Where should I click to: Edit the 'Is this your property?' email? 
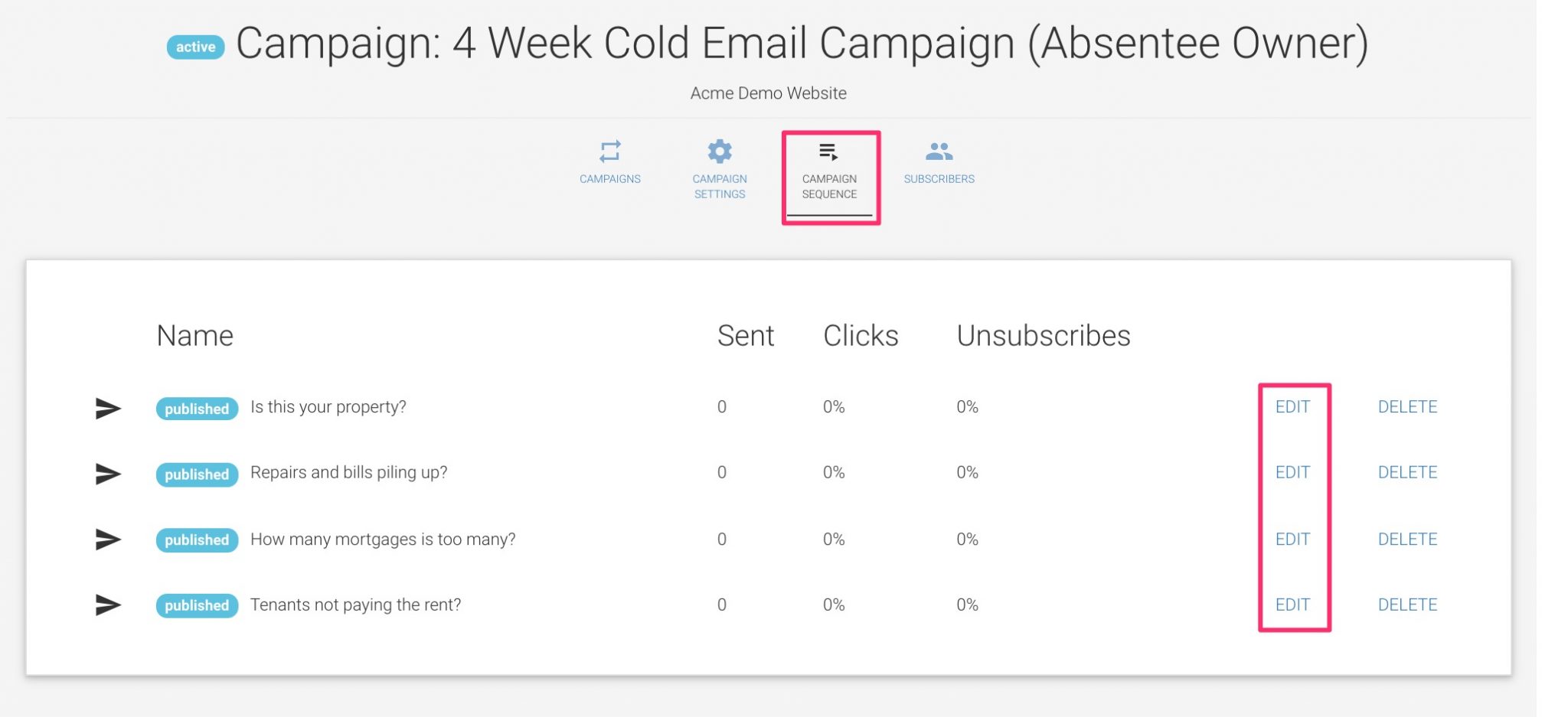pos(1292,407)
